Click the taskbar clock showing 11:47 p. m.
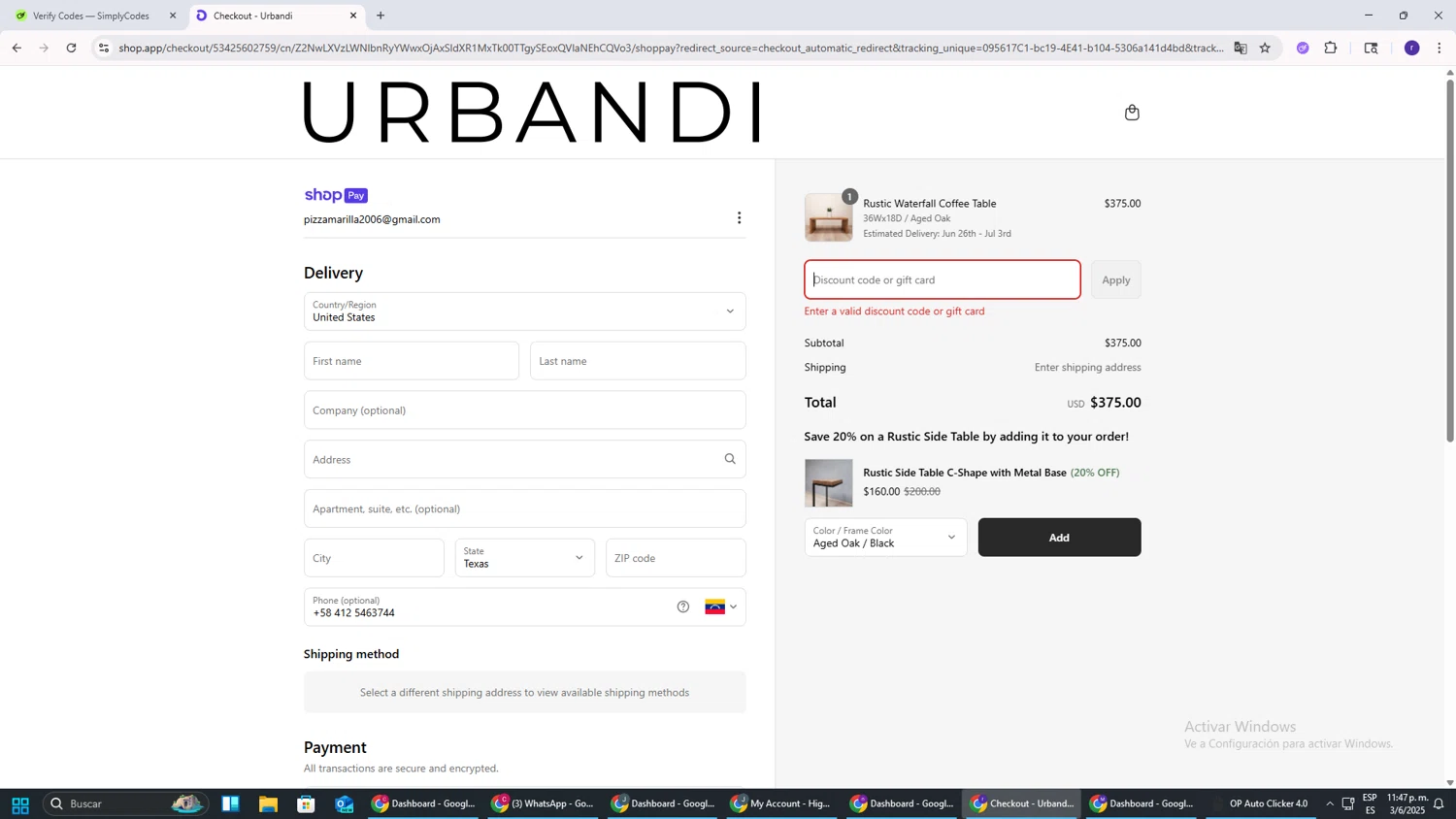 [x=1406, y=803]
